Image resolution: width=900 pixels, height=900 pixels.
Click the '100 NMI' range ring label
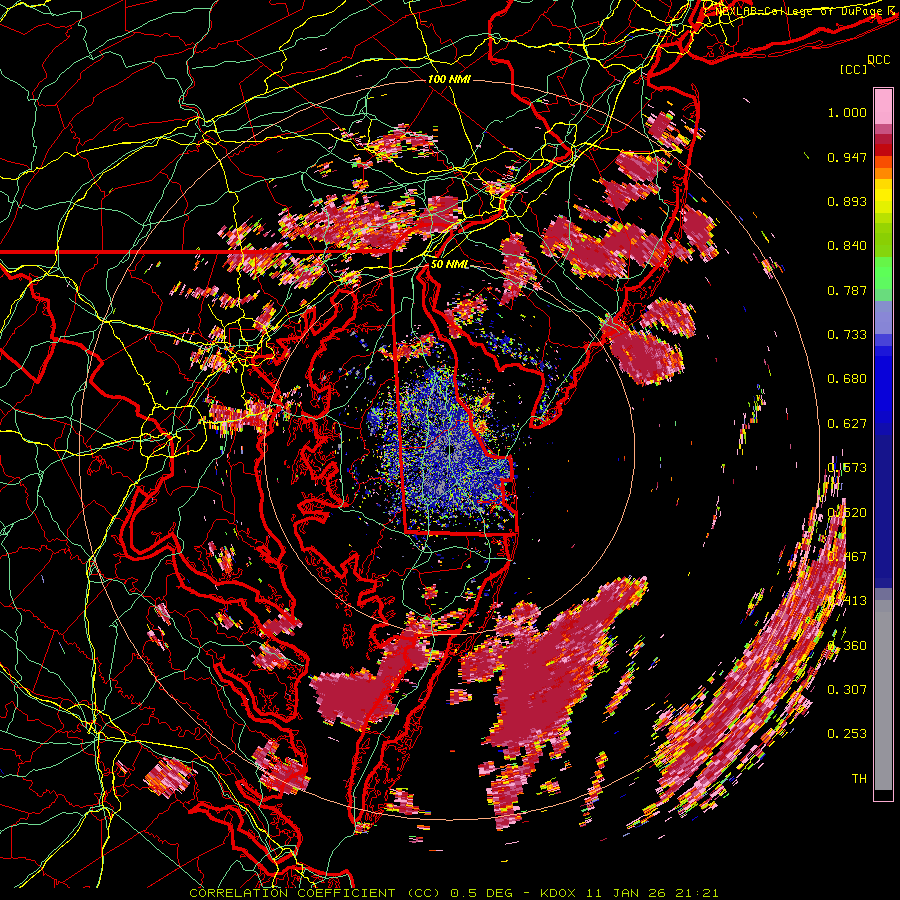click(x=449, y=79)
